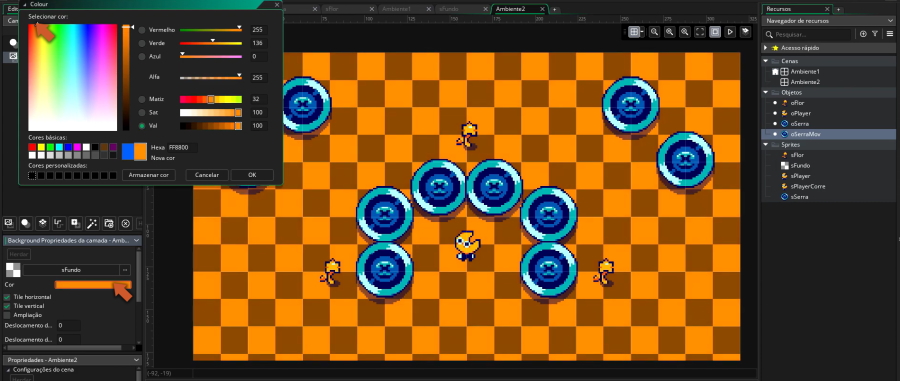
Task: Confirm the colour with OK button
Action: click(252, 174)
